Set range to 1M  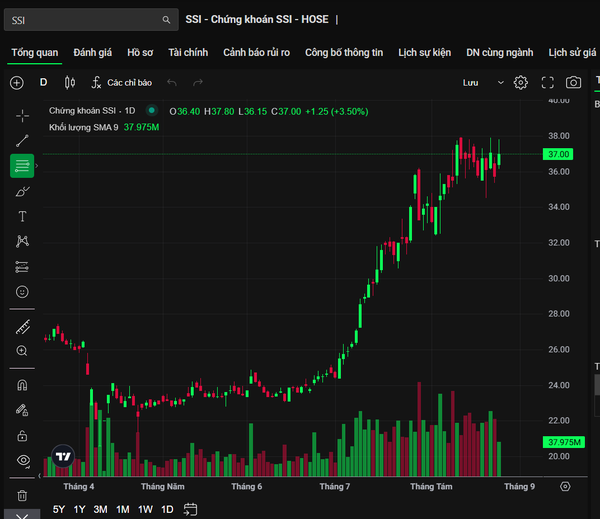coord(122,509)
